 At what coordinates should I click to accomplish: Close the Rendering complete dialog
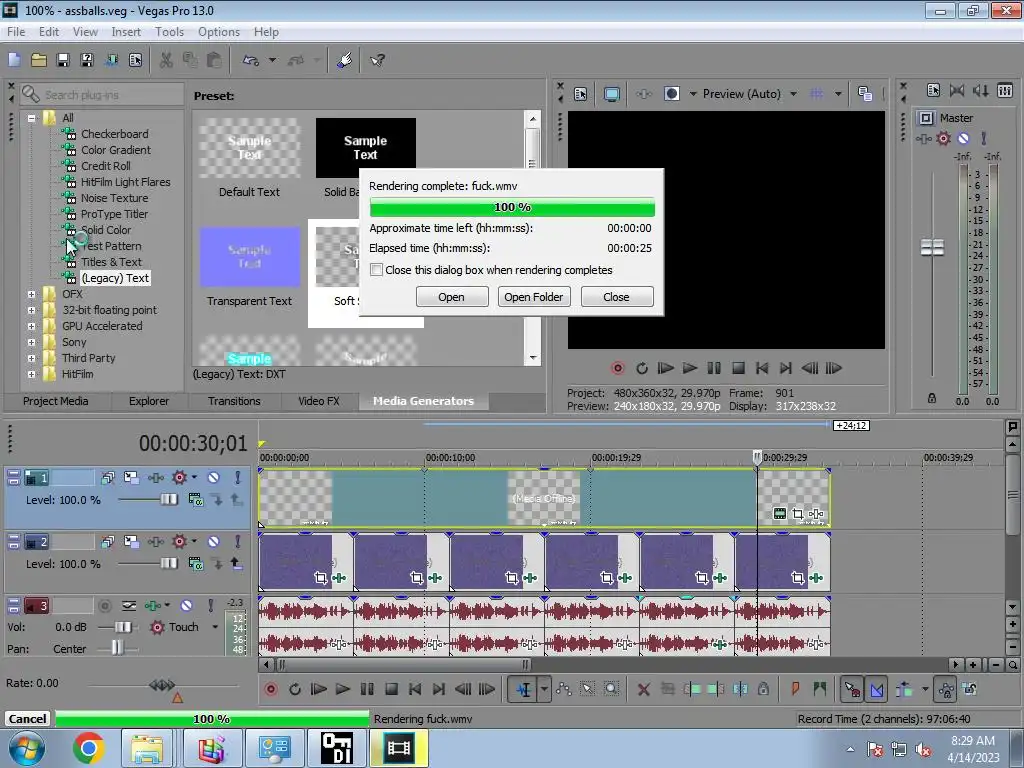[616, 297]
